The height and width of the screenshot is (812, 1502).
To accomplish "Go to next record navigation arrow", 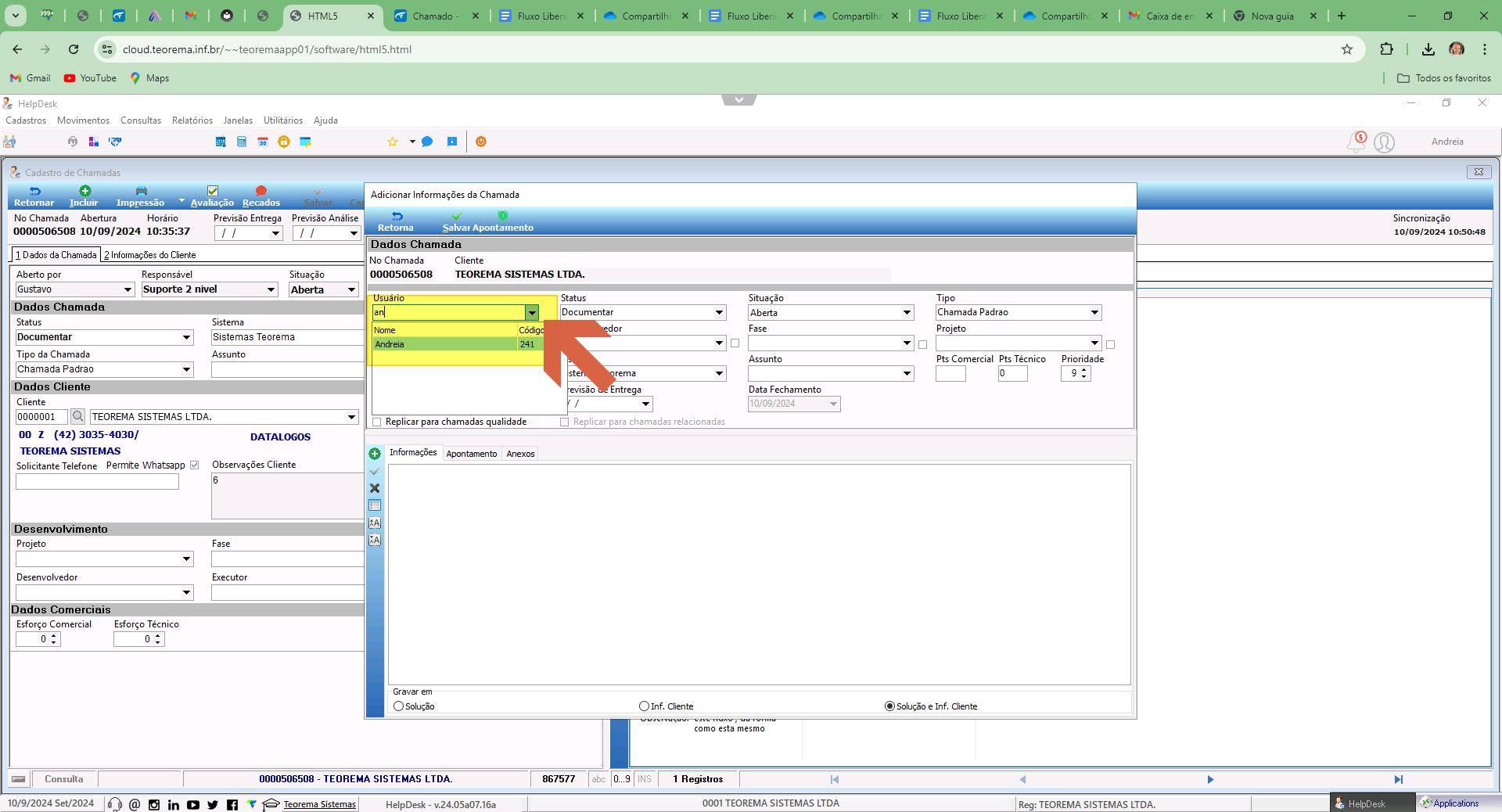I will (x=1210, y=779).
